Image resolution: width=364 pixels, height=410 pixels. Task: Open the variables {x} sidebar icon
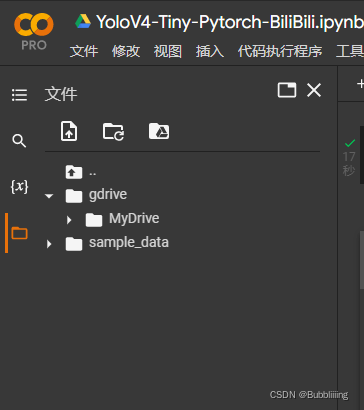(x=19, y=187)
